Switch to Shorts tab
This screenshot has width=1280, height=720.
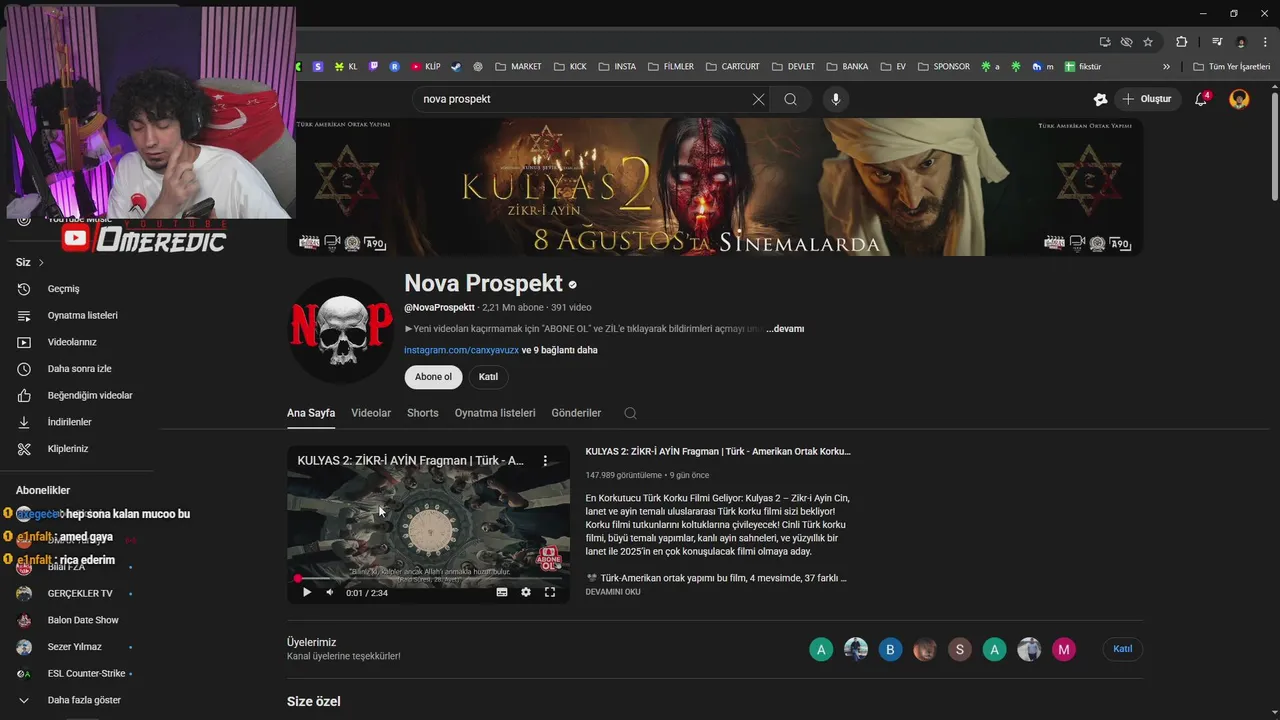(423, 413)
